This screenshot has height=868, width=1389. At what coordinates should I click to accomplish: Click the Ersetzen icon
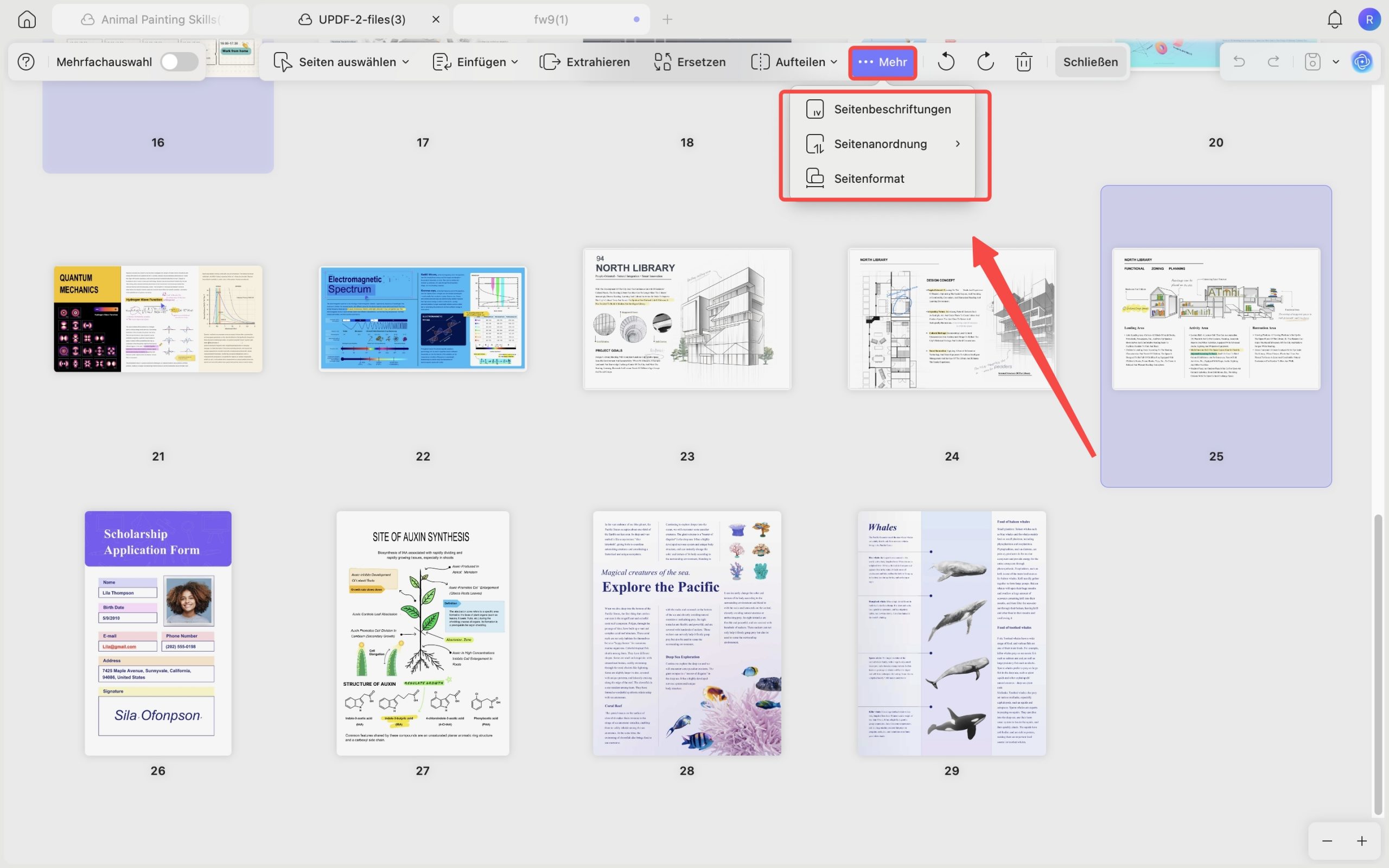click(662, 61)
